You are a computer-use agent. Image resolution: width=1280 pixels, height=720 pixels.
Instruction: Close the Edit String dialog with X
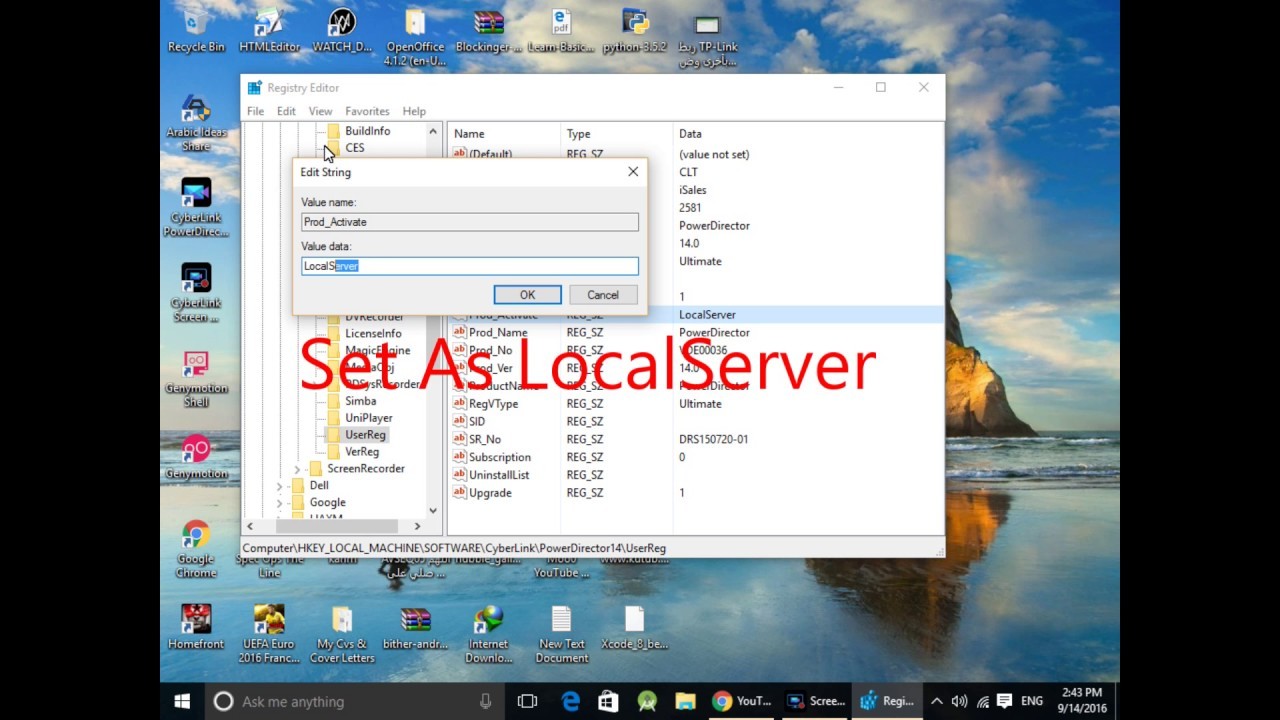(x=633, y=172)
